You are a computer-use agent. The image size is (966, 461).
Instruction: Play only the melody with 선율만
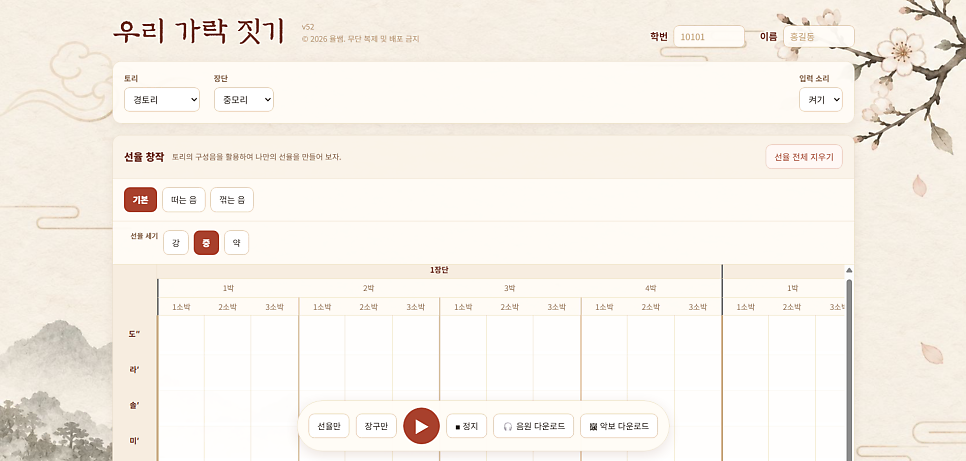click(329, 426)
